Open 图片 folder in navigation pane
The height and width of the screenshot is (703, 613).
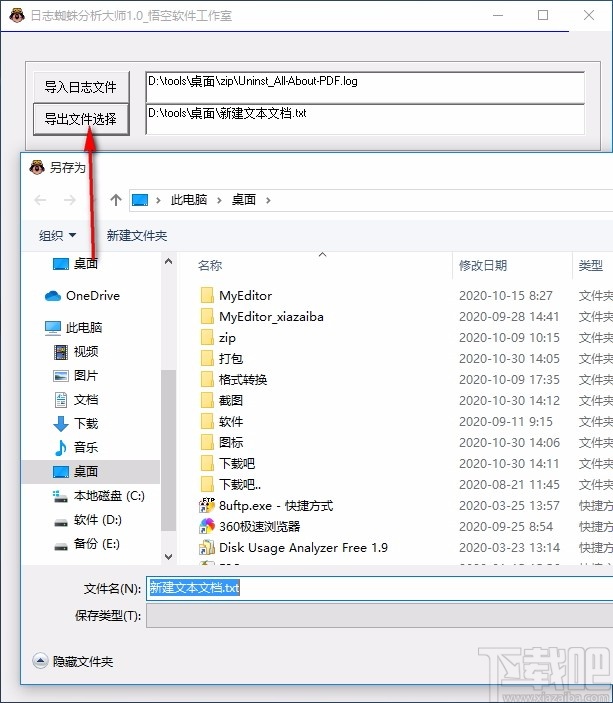(86, 375)
